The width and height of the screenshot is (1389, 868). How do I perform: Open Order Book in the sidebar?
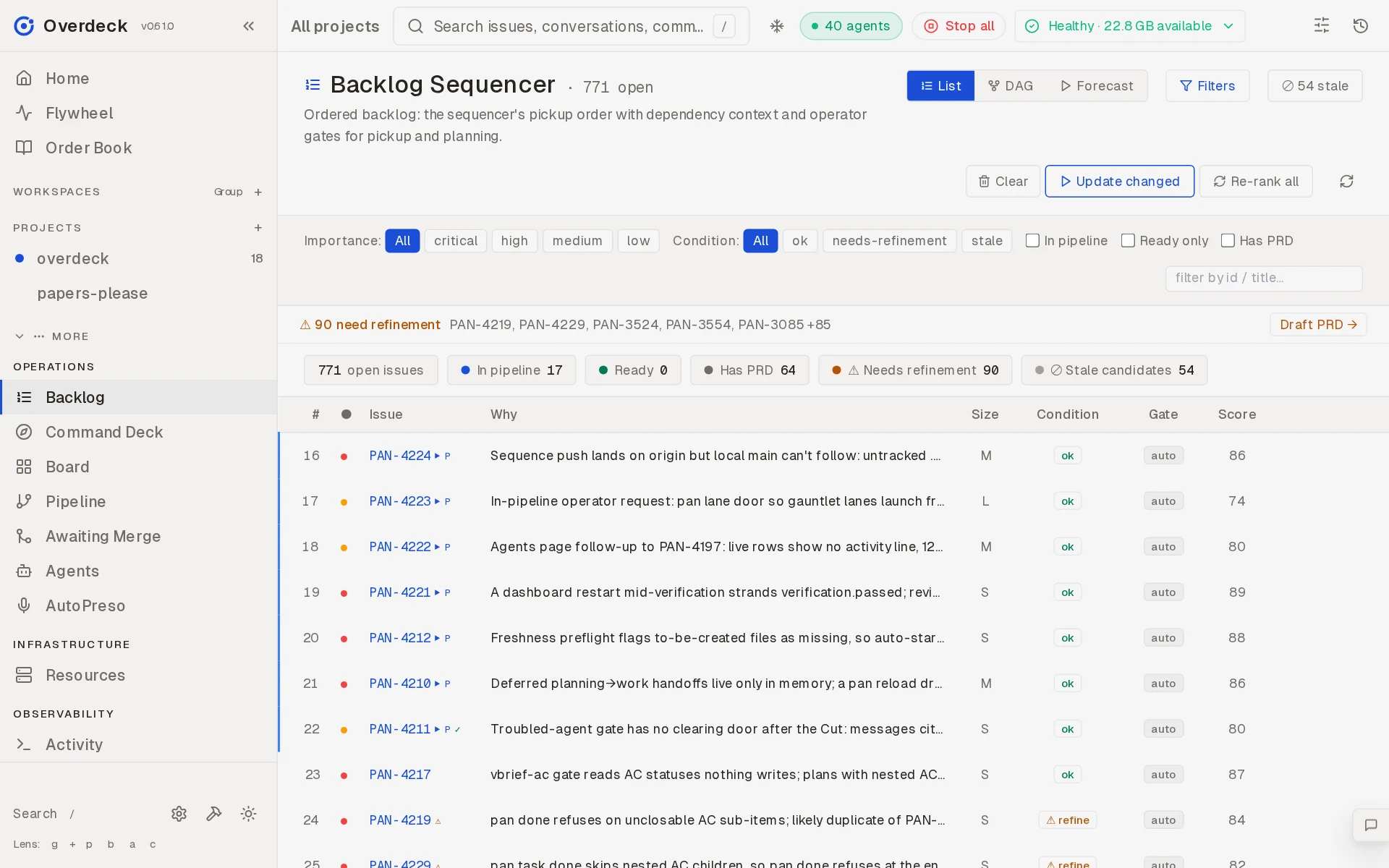[x=138, y=148]
